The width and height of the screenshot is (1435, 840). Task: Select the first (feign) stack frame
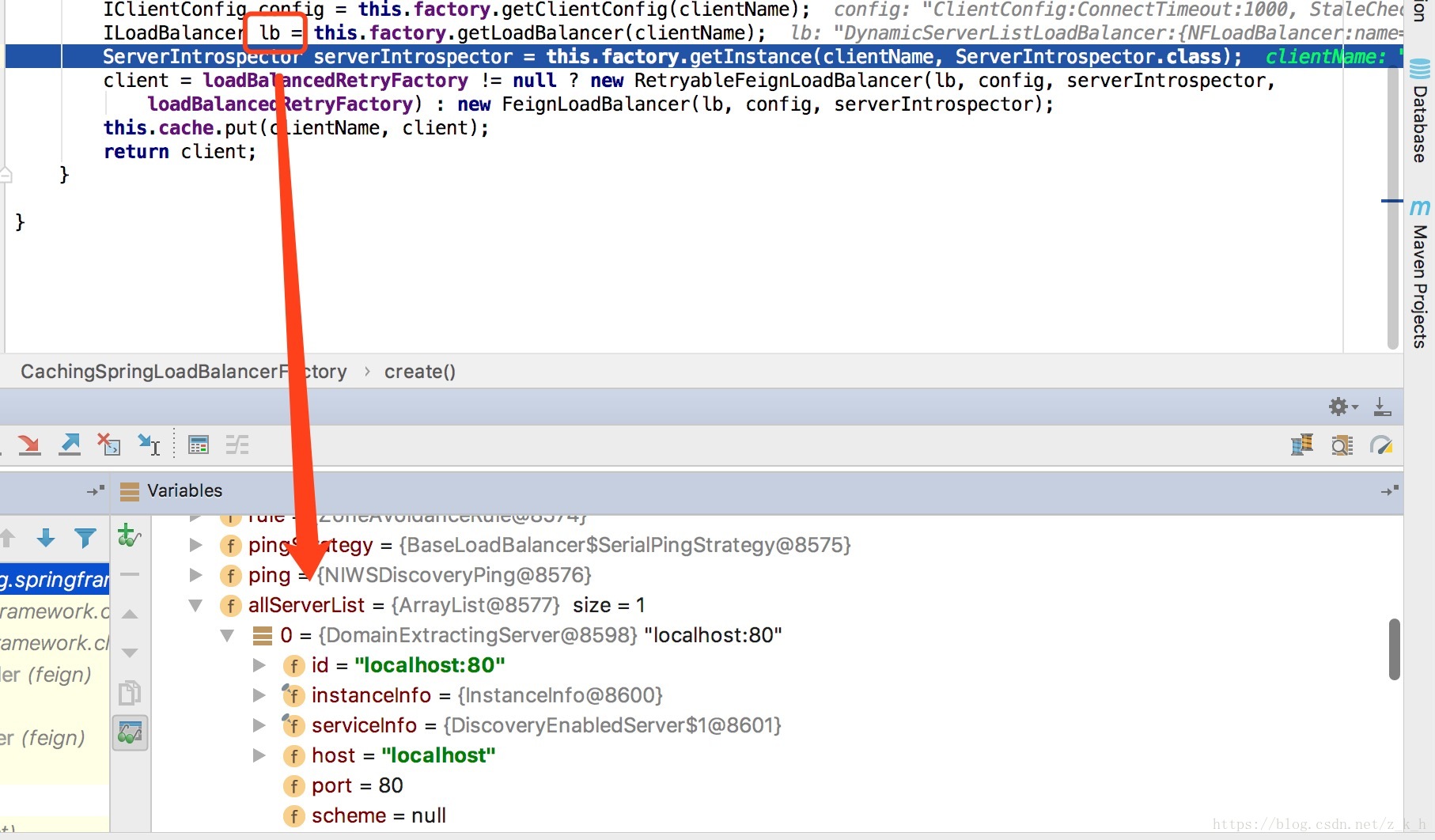point(55,675)
